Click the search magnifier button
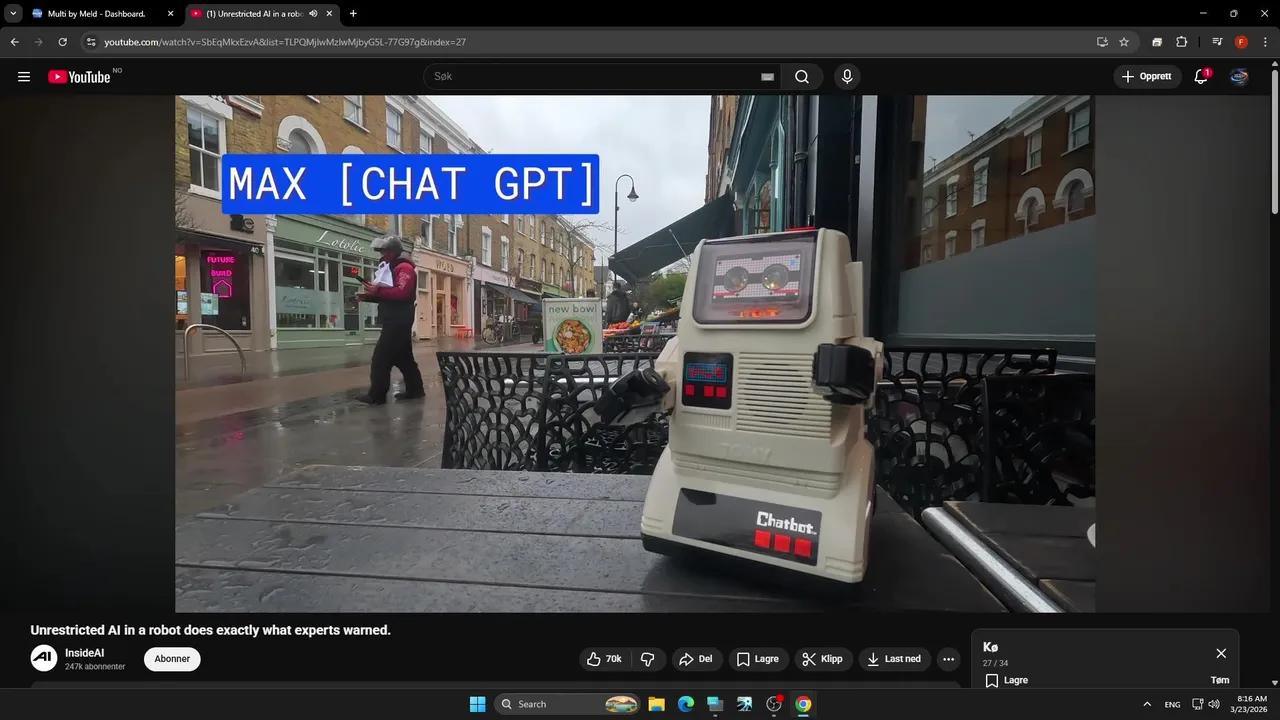The height and width of the screenshot is (720, 1280). point(802,77)
